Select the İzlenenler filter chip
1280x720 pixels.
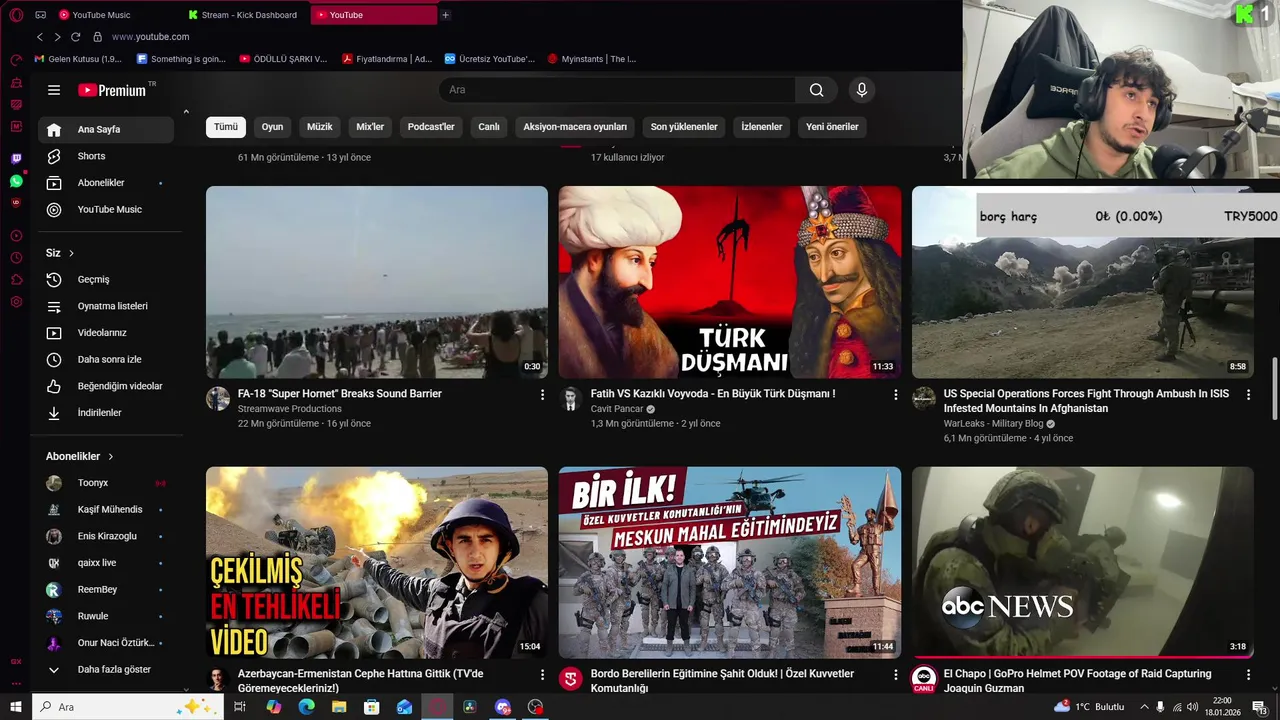(x=762, y=127)
